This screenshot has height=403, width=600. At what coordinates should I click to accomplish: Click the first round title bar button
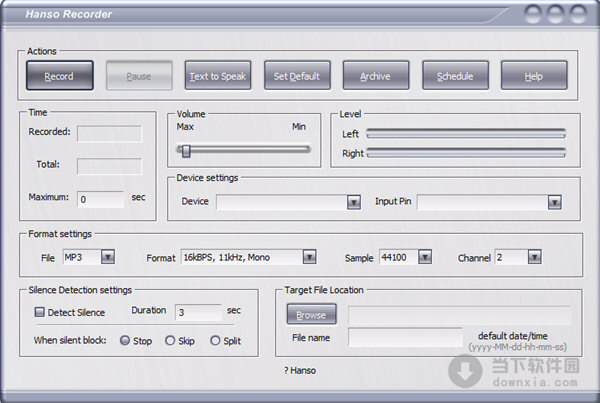[x=533, y=14]
